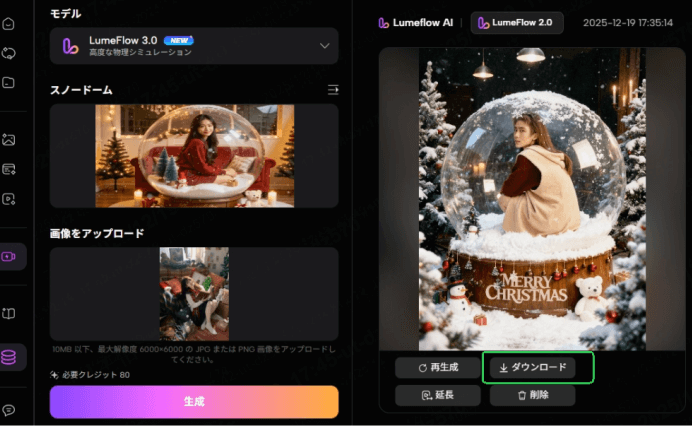This screenshot has height=426, width=692.
Task: Click the スノードーム template preview image
Action: 195,156
